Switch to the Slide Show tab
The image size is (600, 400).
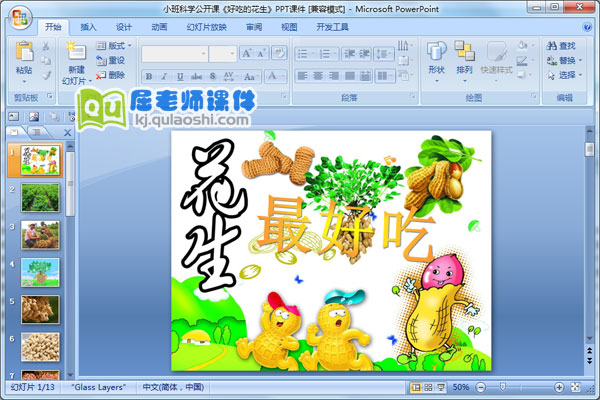point(207,27)
